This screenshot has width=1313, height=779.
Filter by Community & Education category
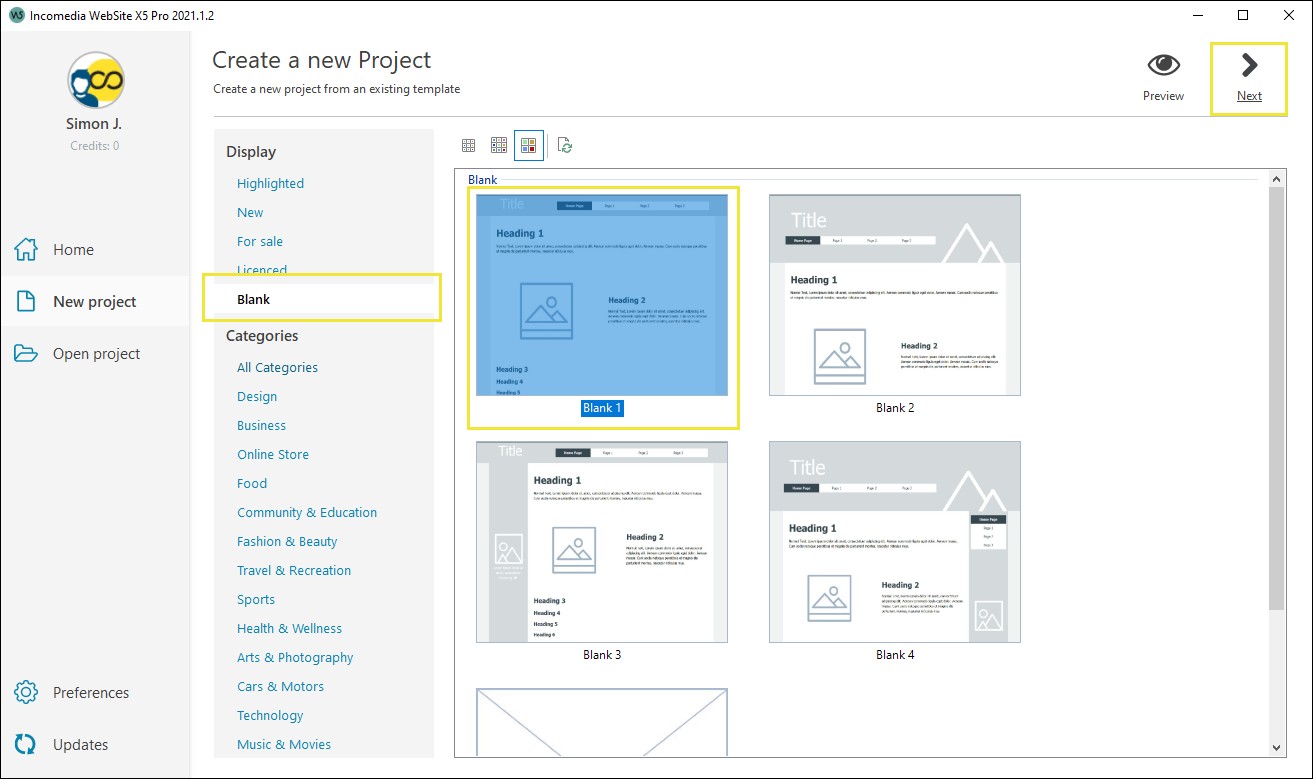pos(307,513)
